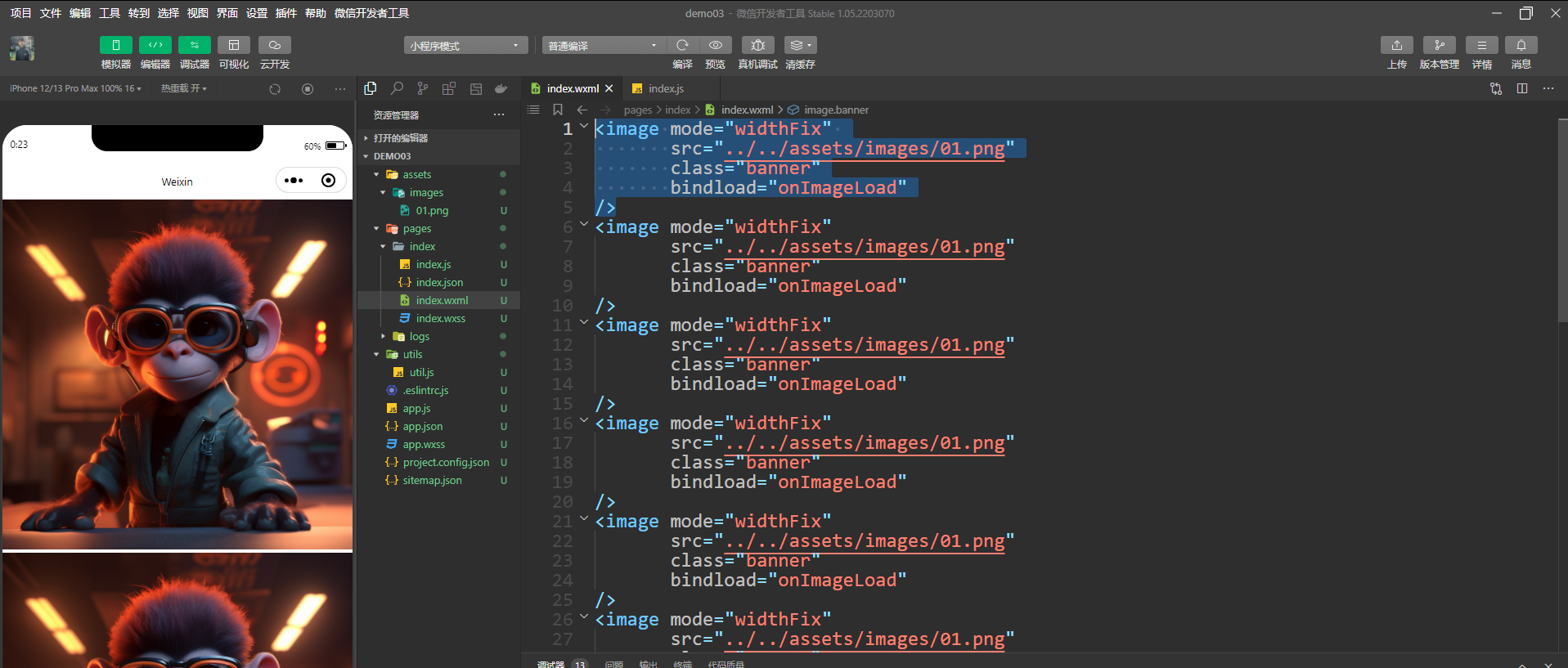Click the bookmark icon in breadcrumb bar
The image size is (1568, 668).
tap(558, 110)
